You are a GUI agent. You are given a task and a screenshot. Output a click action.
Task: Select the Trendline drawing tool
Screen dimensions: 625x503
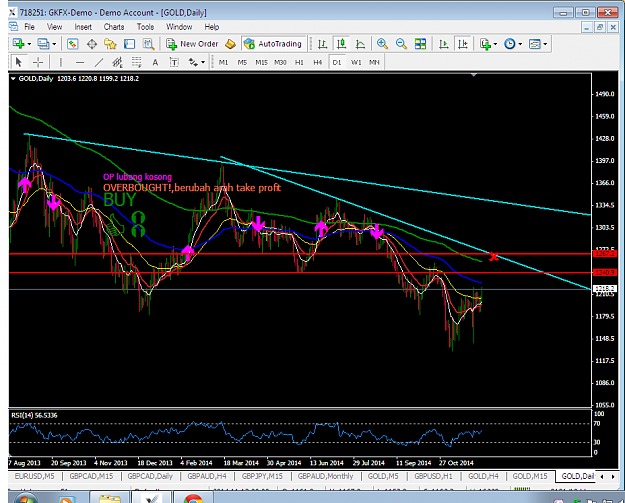pos(99,62)
